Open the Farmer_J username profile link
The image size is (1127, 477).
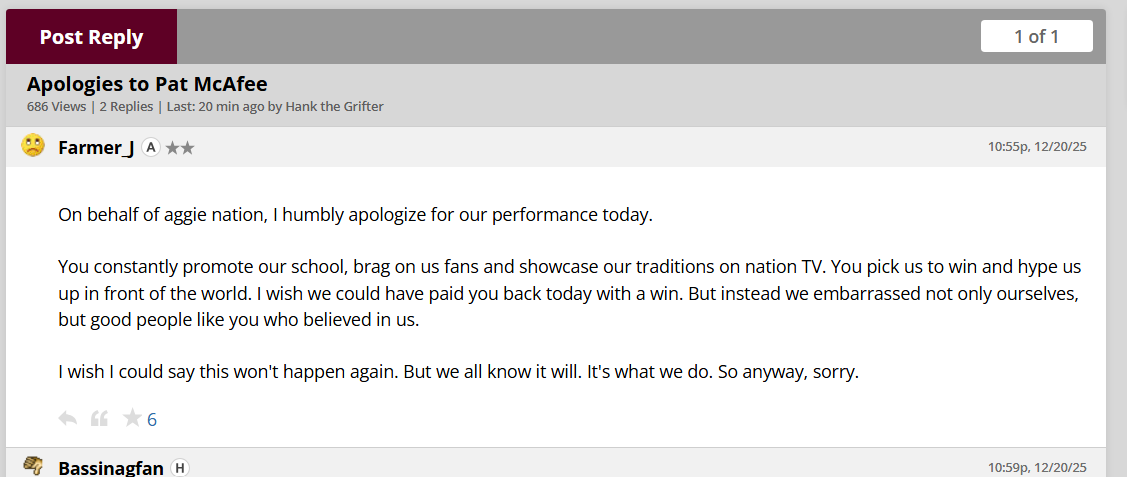[x=96, y=148]
